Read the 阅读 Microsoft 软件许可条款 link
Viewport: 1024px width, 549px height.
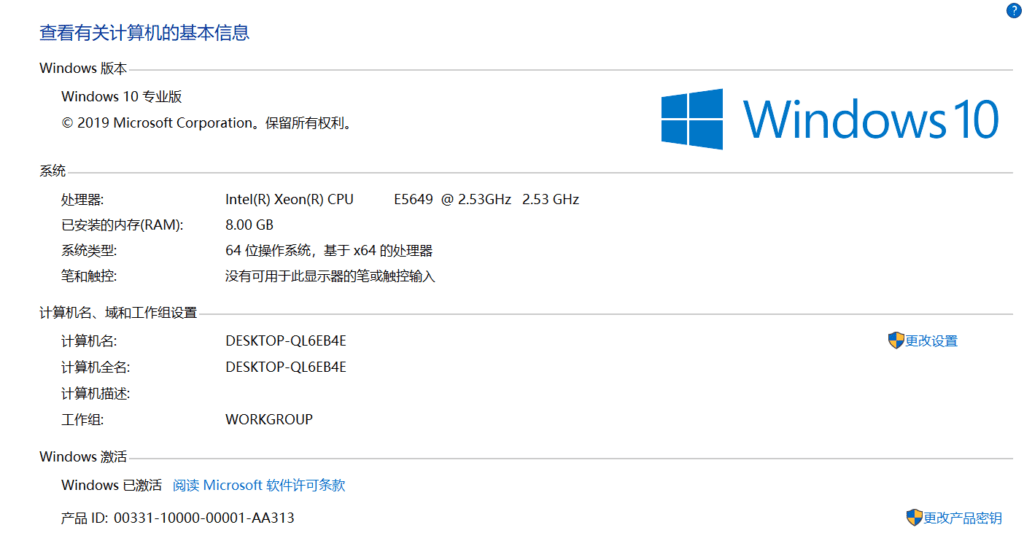pyautogui.click(x=259, y=485)
